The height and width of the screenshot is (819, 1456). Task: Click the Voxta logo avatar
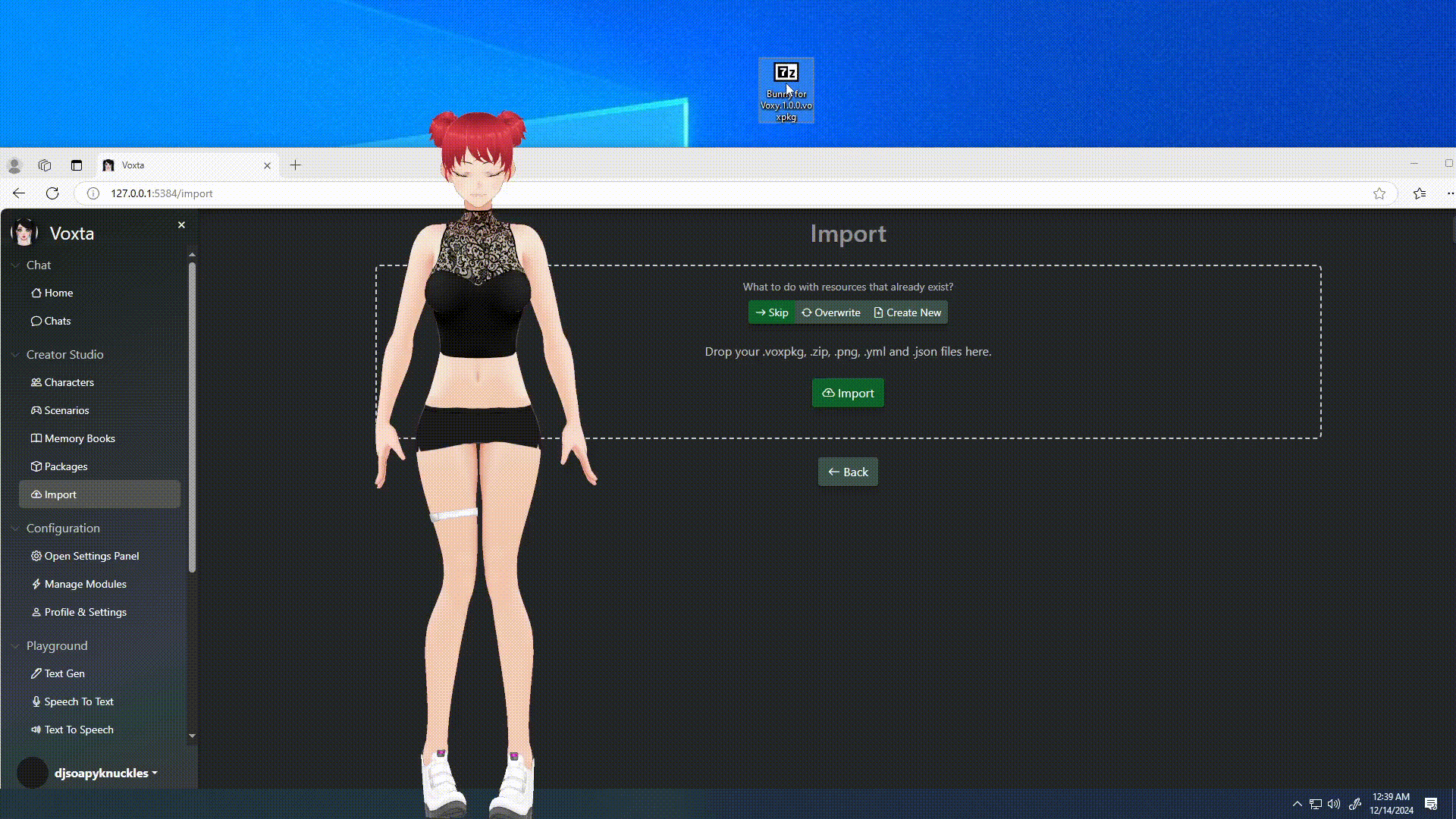point(24,233)
